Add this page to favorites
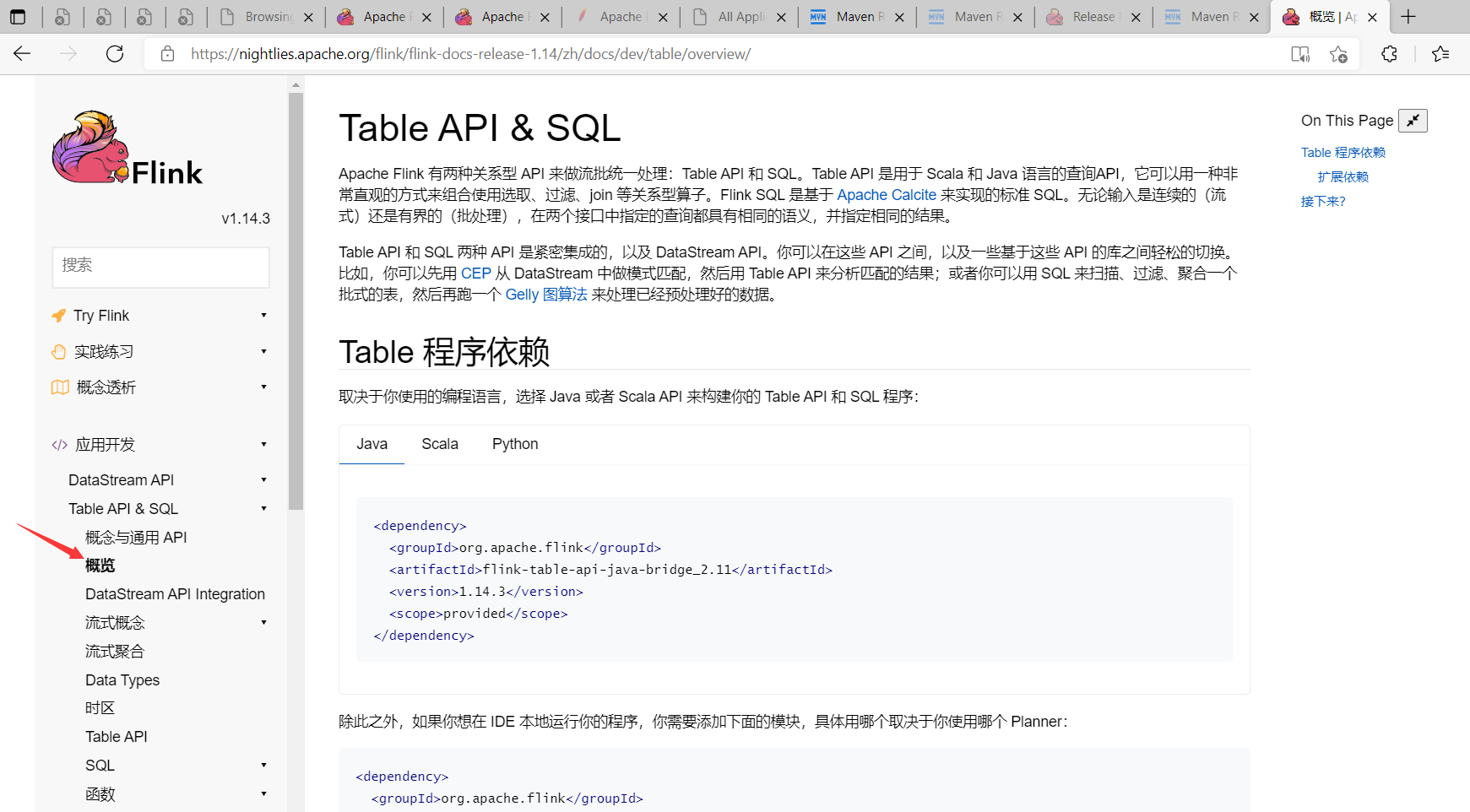The height and width of the screenshot is (812, 1470). (x=1338, y=54)
